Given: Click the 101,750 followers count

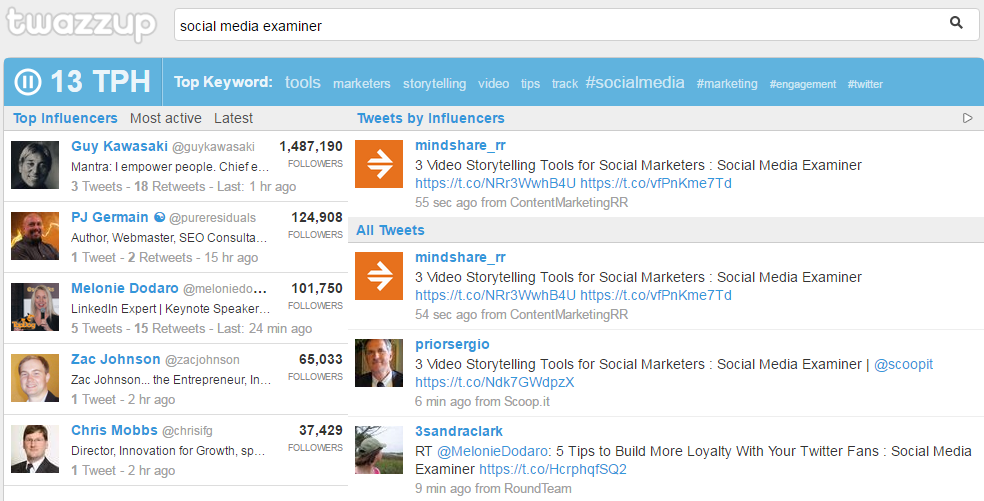Looking at the screenshot, I should coord(317,288).
